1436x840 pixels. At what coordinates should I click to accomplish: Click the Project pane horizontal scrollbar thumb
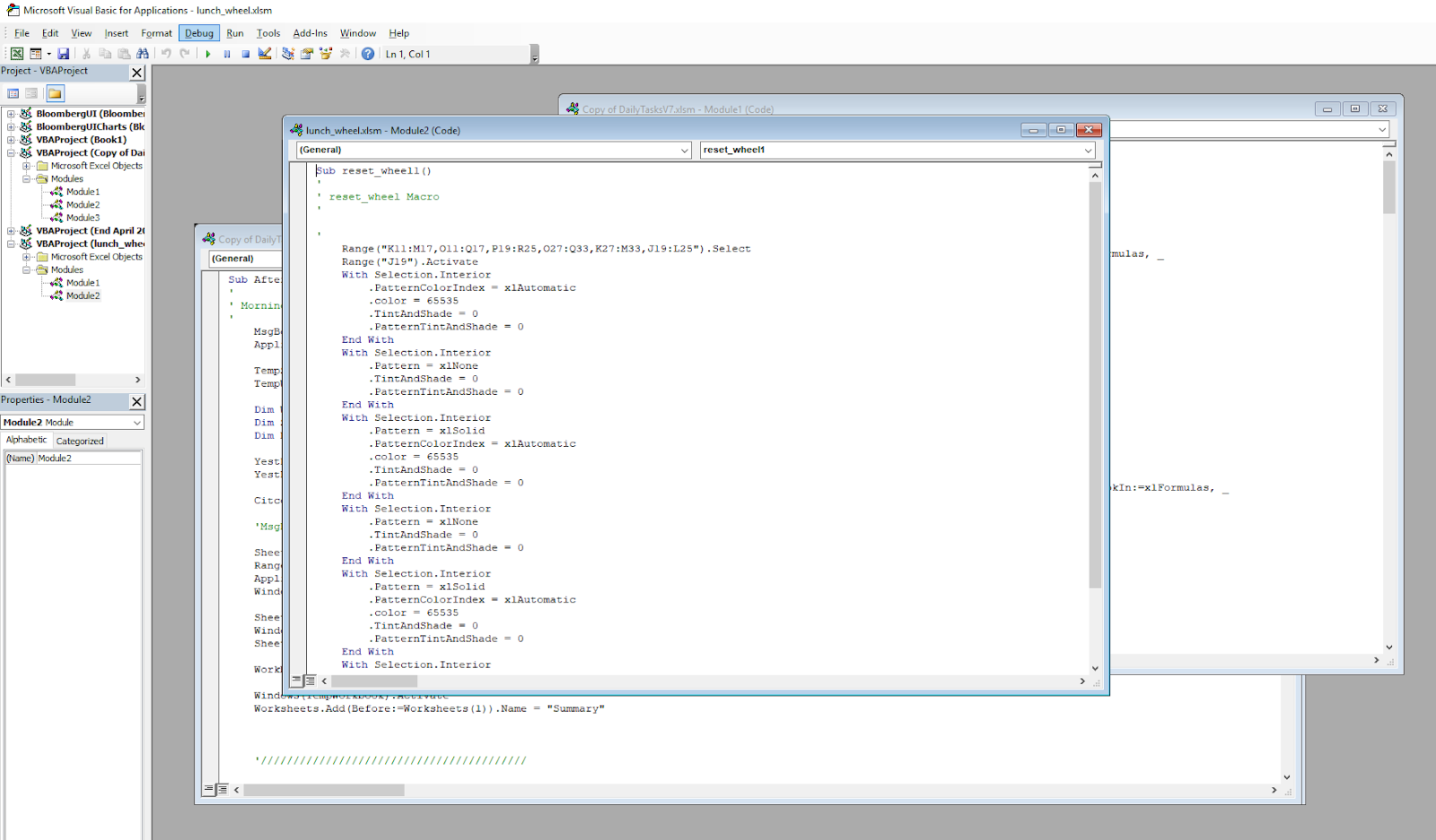[45, 380]
